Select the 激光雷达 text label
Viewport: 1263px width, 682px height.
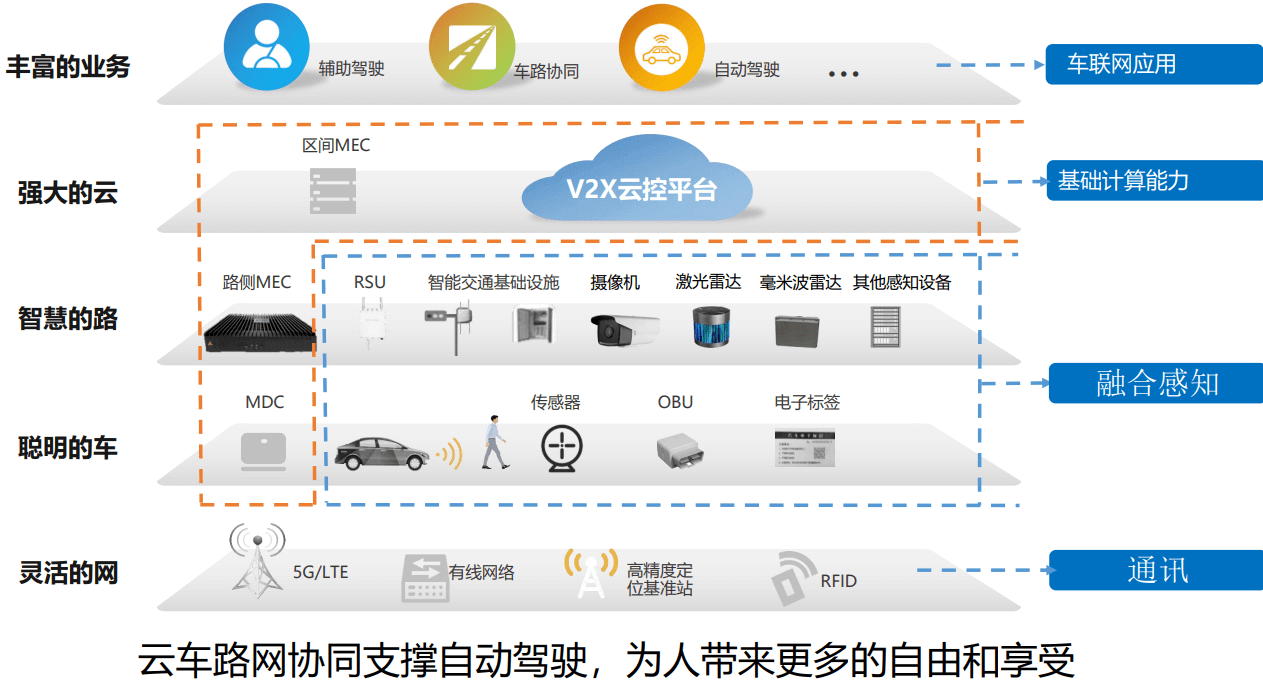click(708, 282)
